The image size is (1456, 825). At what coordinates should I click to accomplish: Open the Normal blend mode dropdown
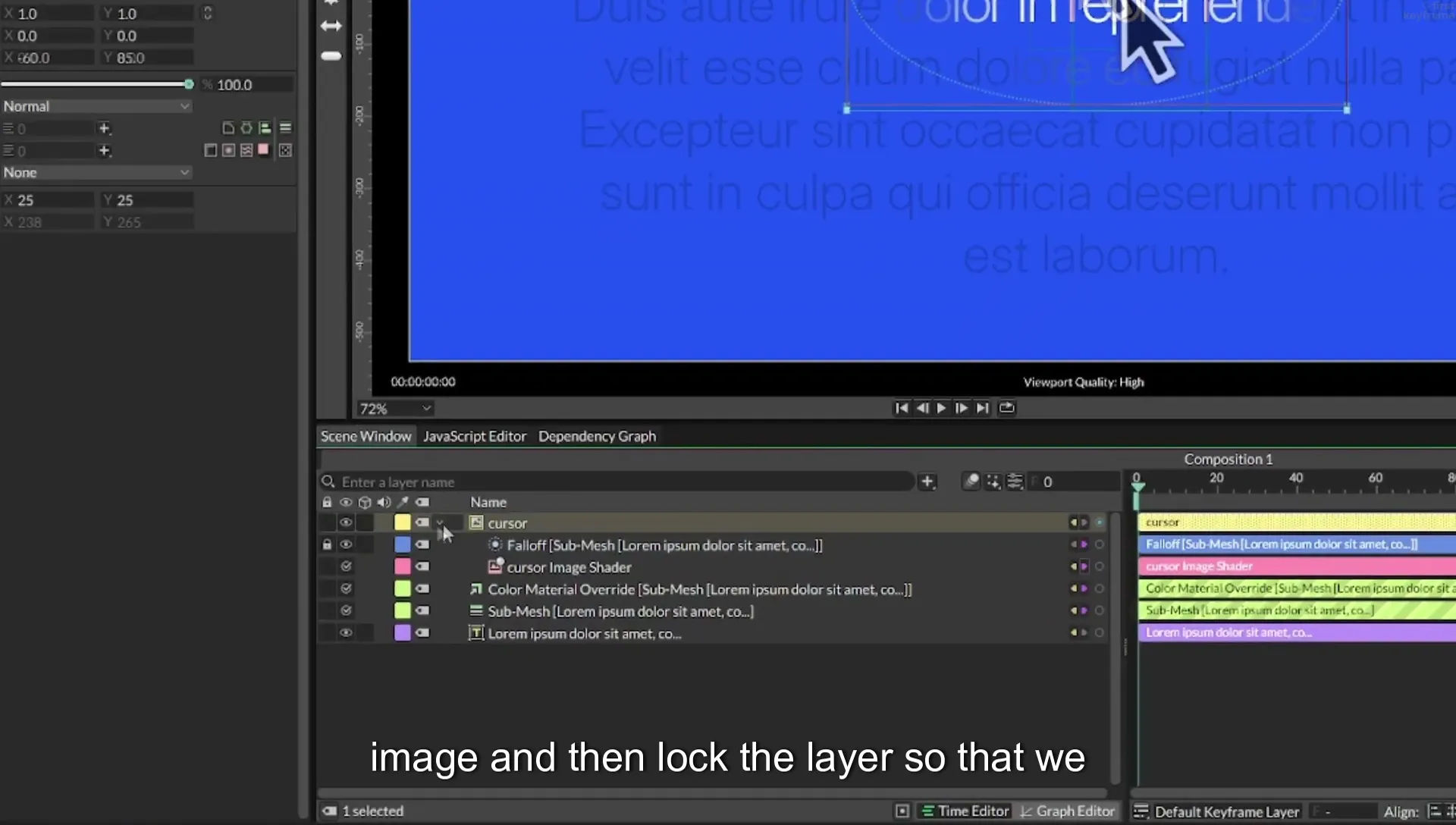tap(96, 106)
